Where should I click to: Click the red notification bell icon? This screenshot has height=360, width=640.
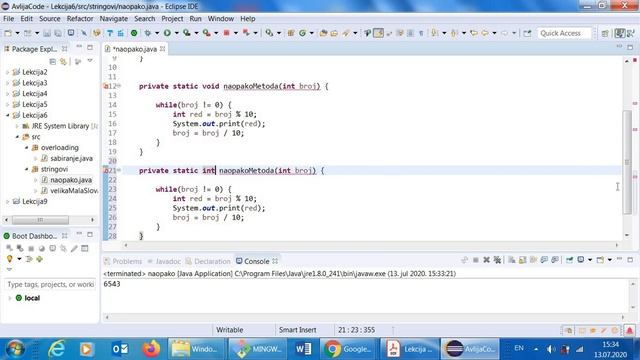click(629, 330)
